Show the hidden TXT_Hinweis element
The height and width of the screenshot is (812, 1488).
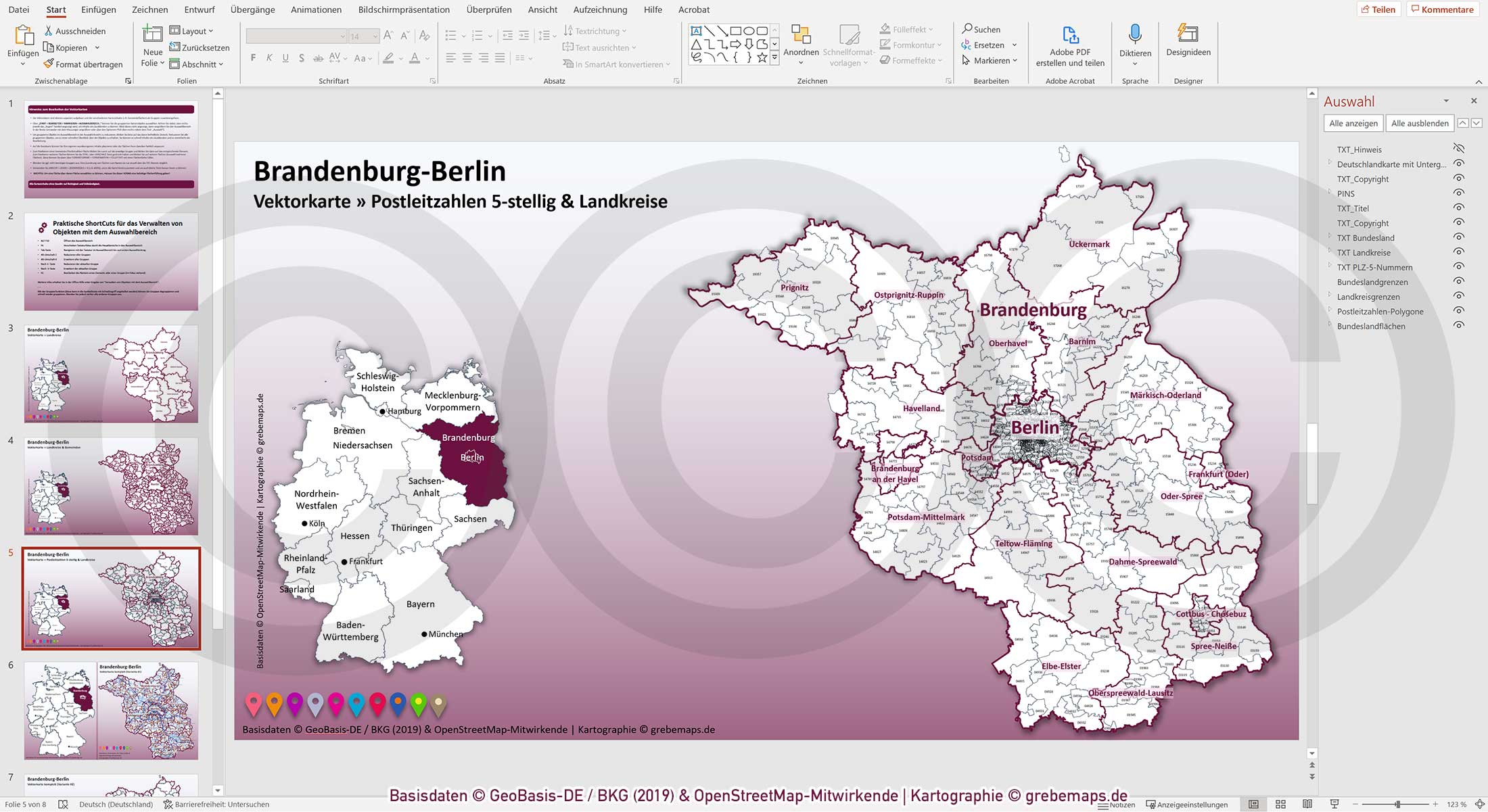coord(1460,149)
